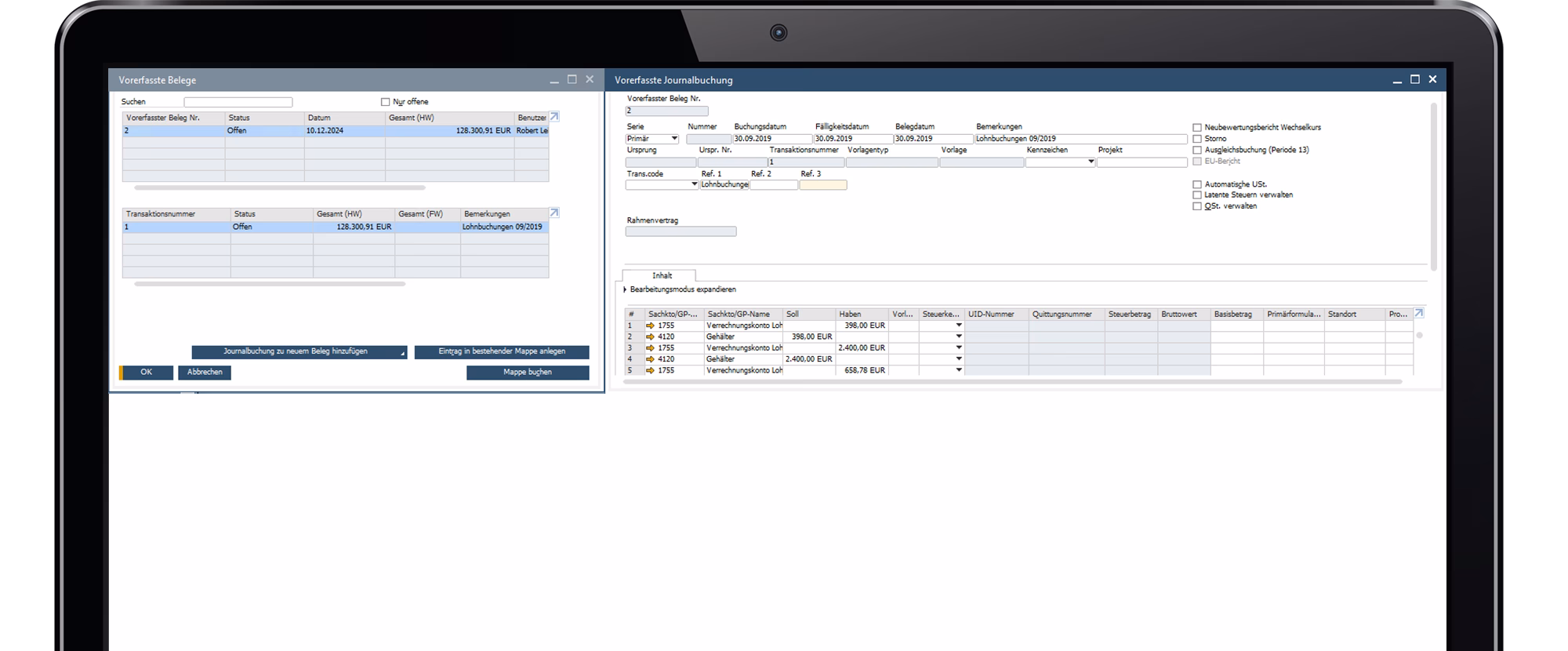
Task: Click the Soll column header
Action: pos(808,314)
